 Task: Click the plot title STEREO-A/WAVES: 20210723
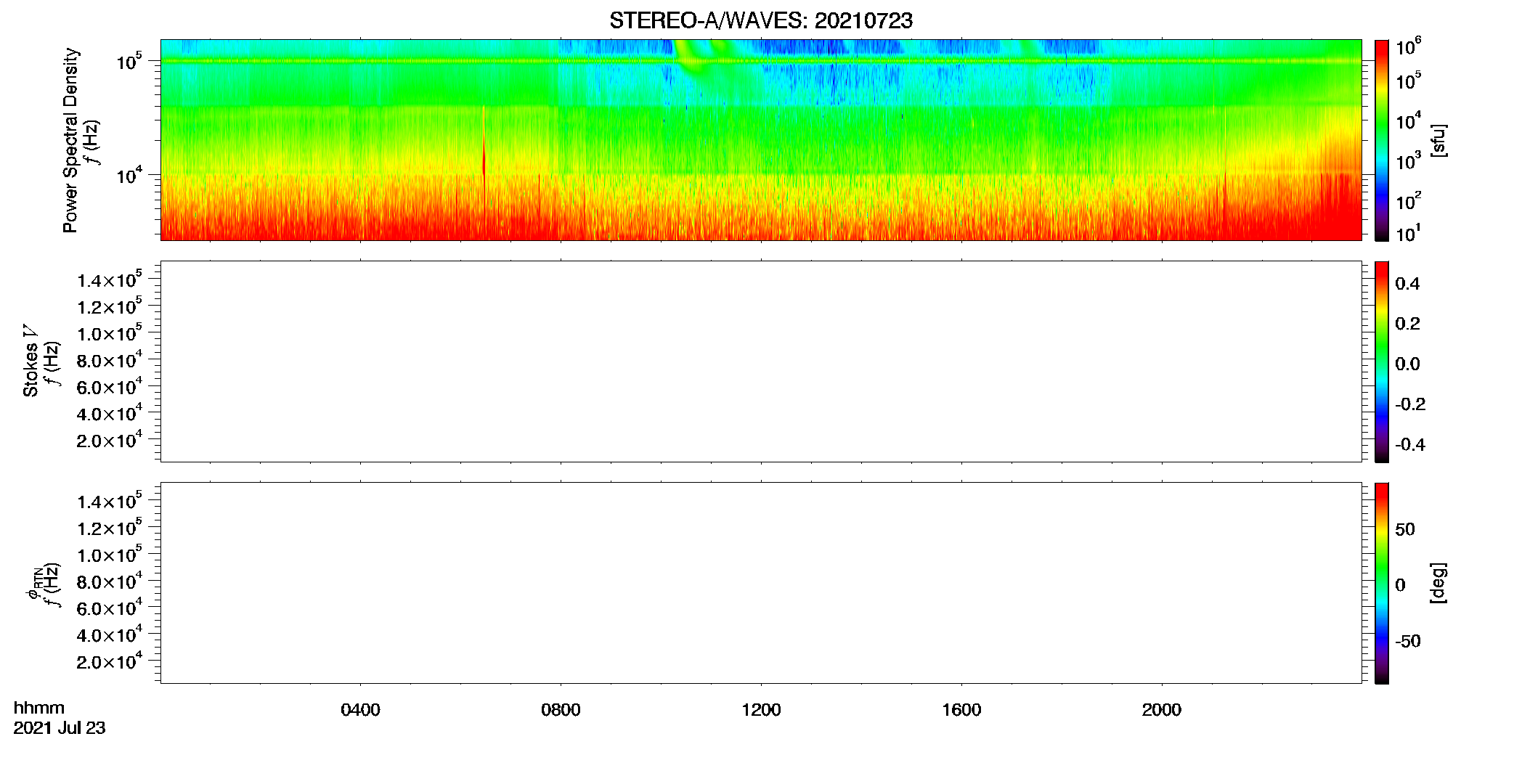point(761,20)
